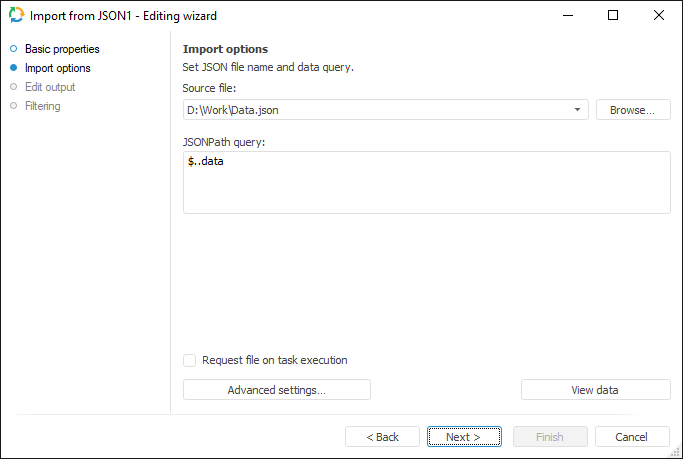
Task: Cancel the editing wizard
Action: pyautogui.click(x=632, y=437)
